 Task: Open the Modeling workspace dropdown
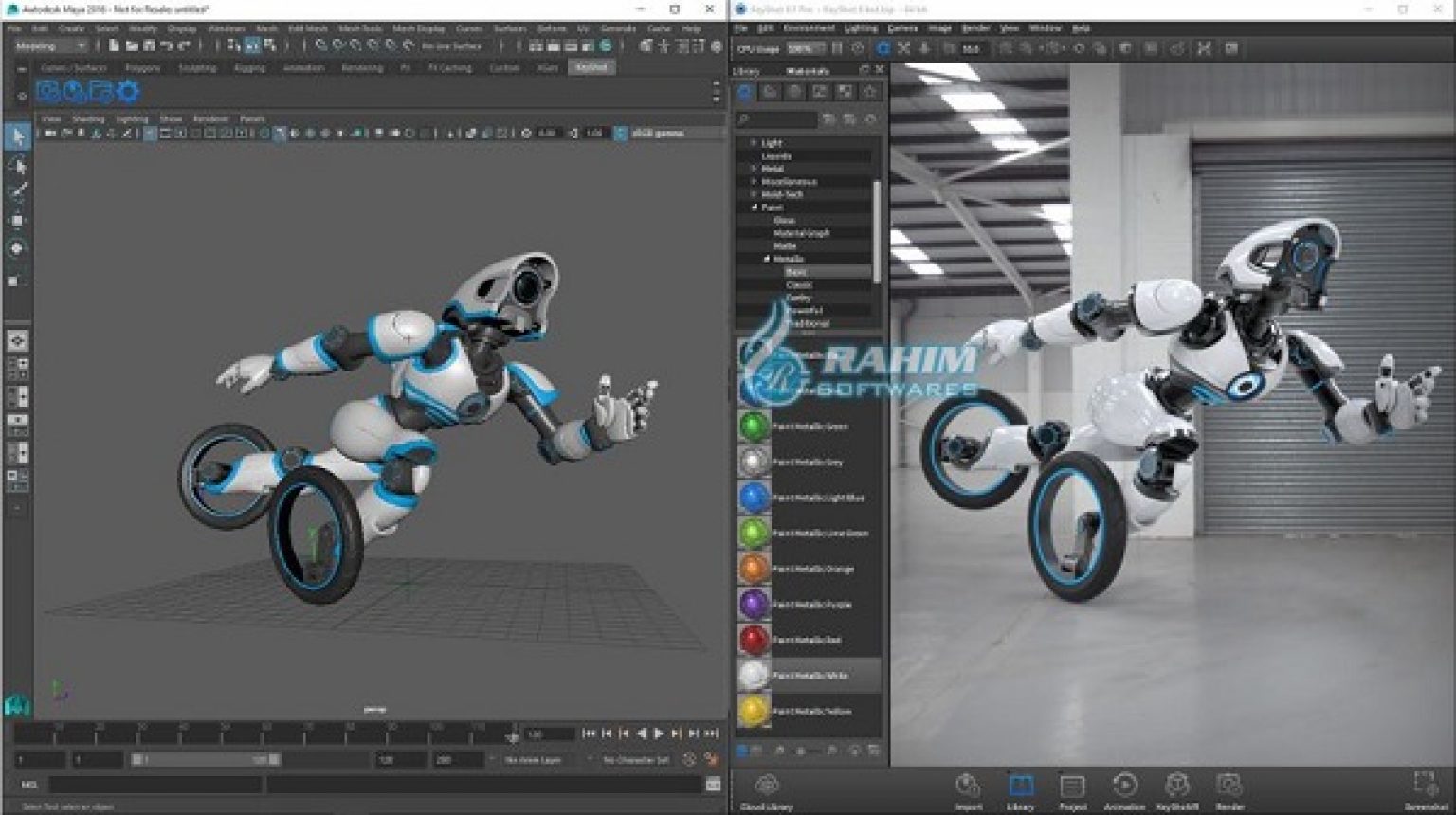[x=51, y=45]
